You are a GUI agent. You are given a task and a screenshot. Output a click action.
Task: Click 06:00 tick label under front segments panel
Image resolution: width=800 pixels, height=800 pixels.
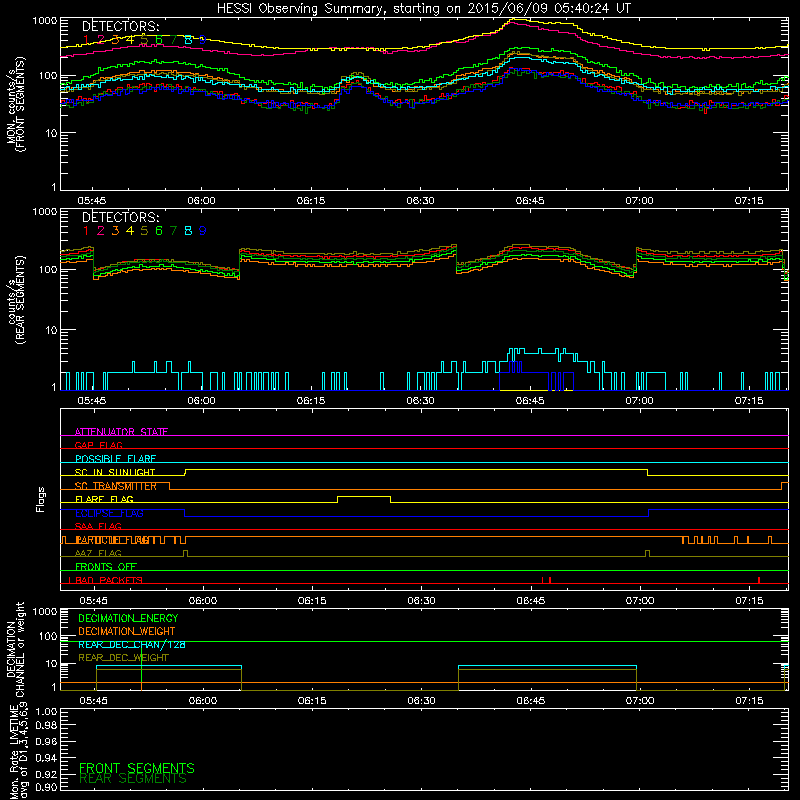click(202, 201)
